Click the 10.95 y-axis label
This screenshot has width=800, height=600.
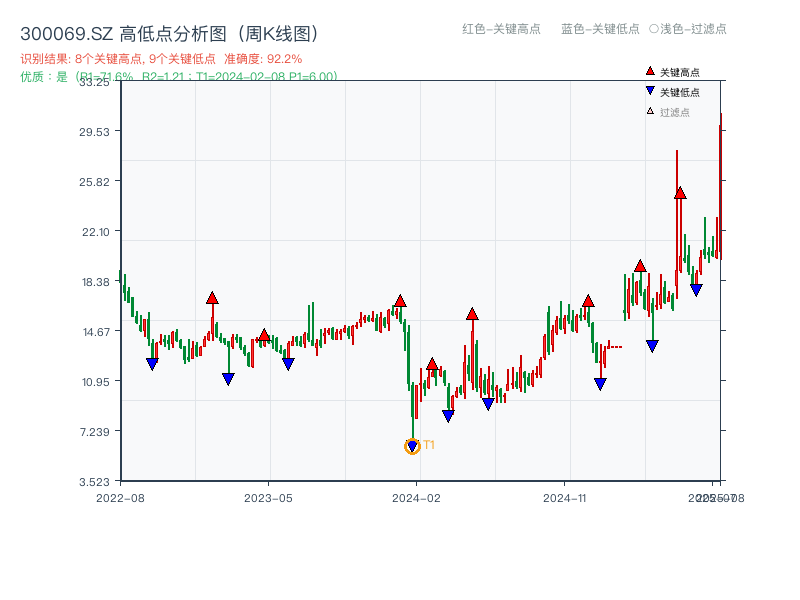tap(96, 382)
